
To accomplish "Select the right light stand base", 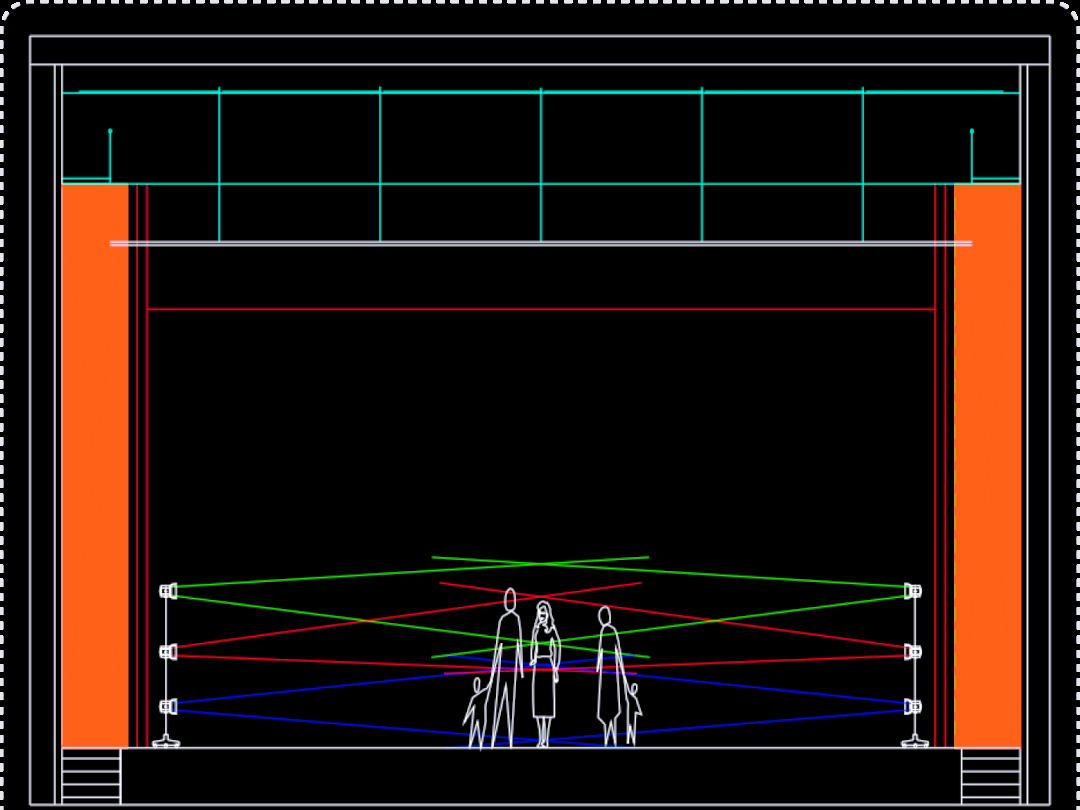I will 914,742.
